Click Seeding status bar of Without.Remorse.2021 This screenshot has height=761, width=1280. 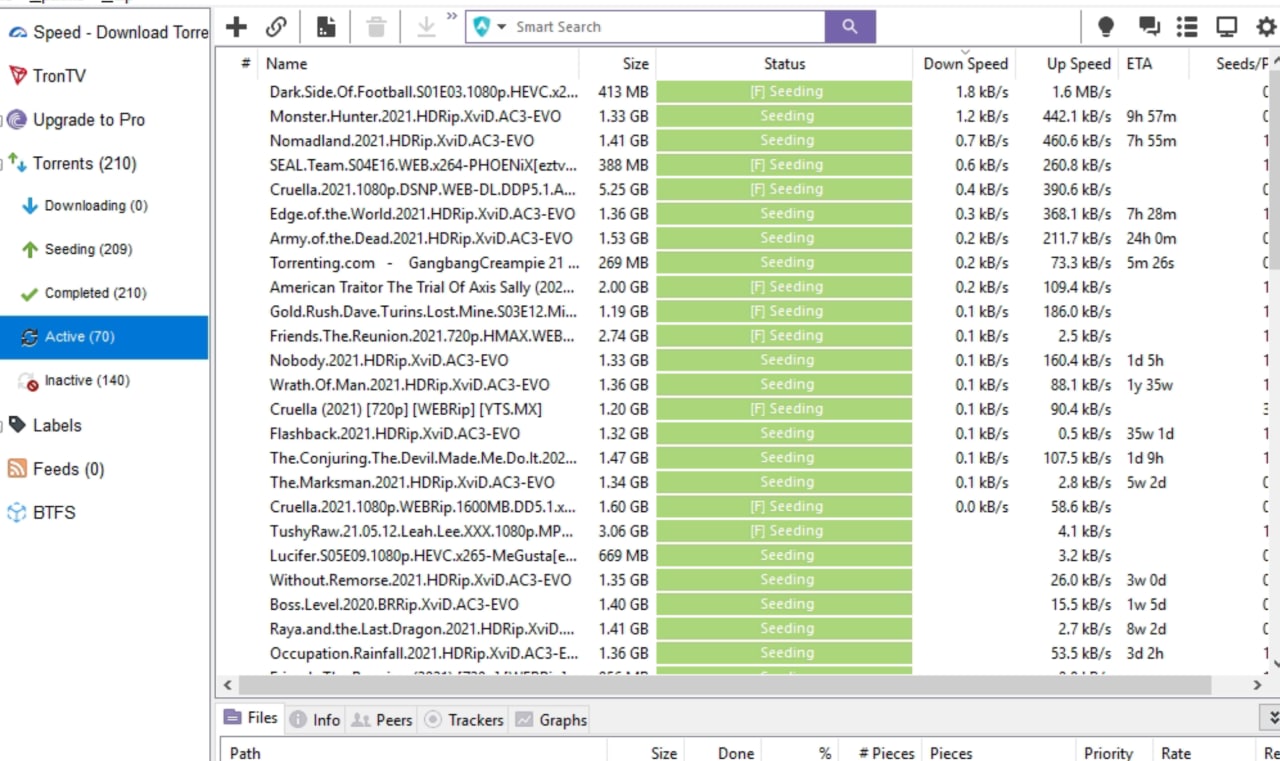(785, 580)
